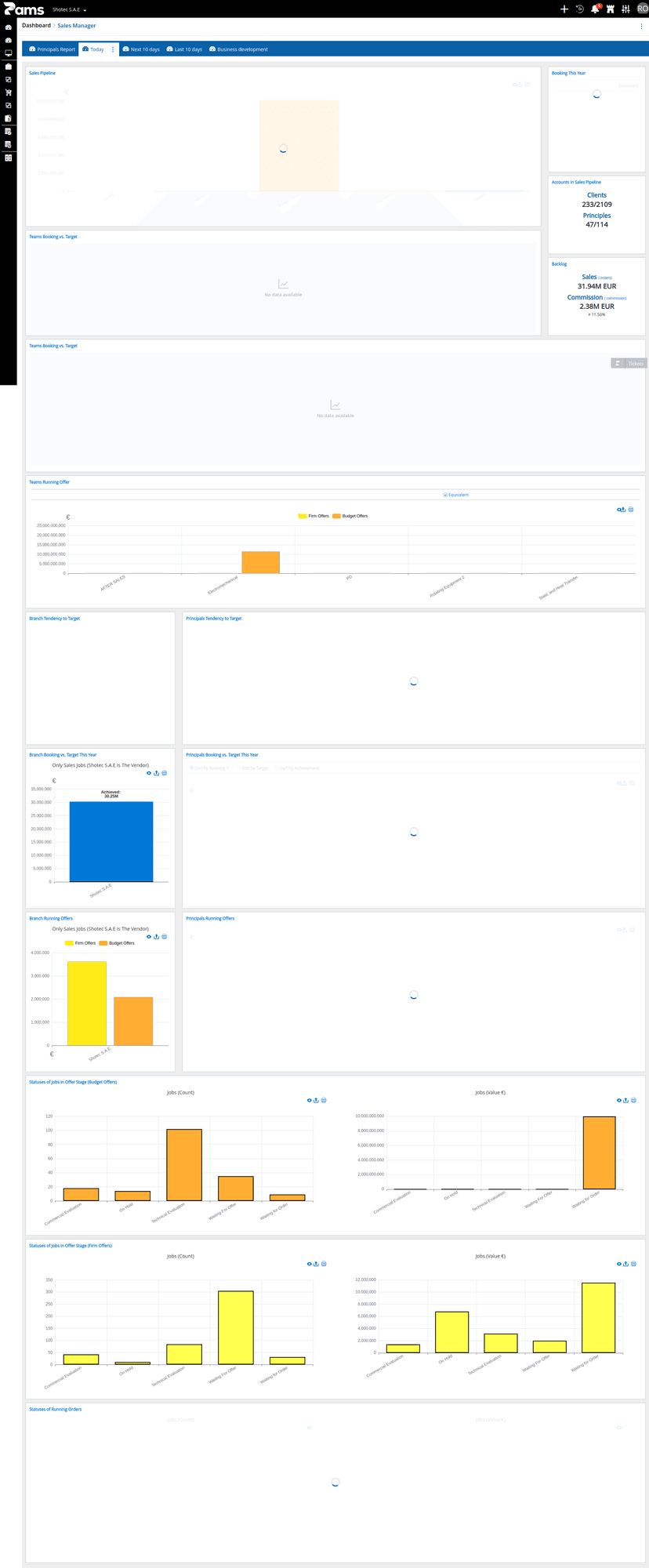Click data icon in Budget Offers Jobs (Count) chart
Image resolution: width=649 pixels, height=1568 pixels.
(x=324, y=1101)
